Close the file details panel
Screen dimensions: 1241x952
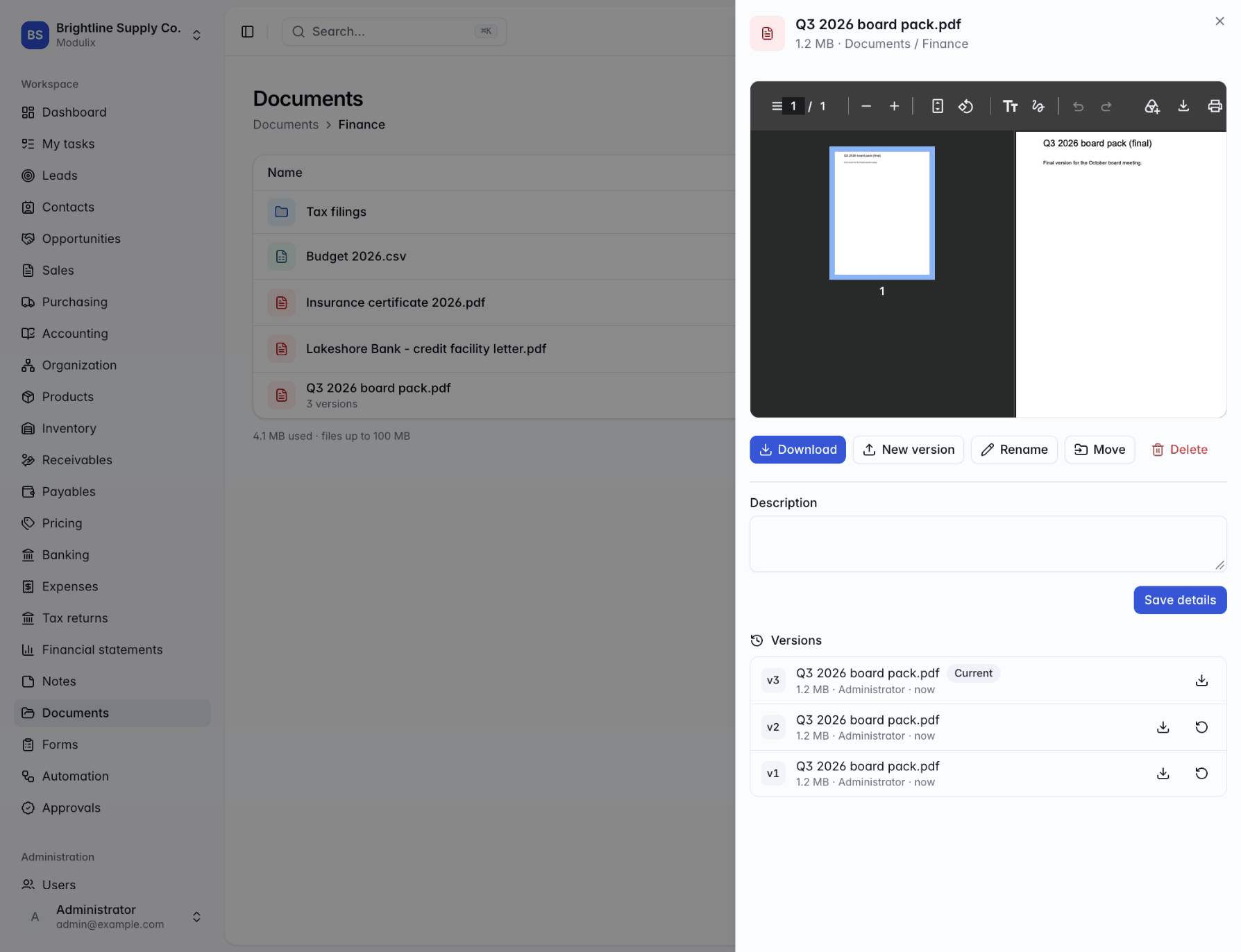pos(1219,22)
